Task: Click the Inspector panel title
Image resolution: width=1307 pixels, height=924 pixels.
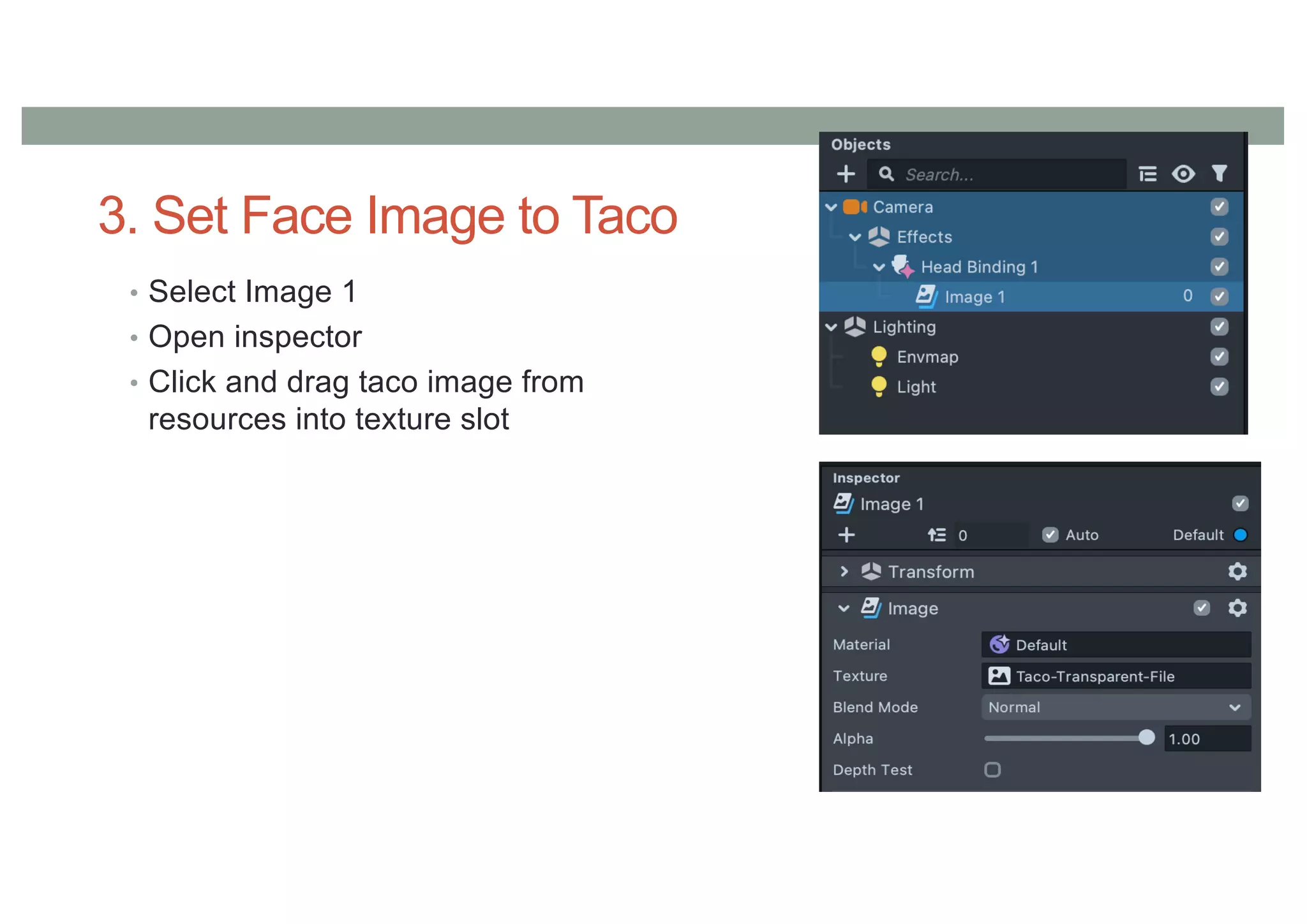Action: 866,478
